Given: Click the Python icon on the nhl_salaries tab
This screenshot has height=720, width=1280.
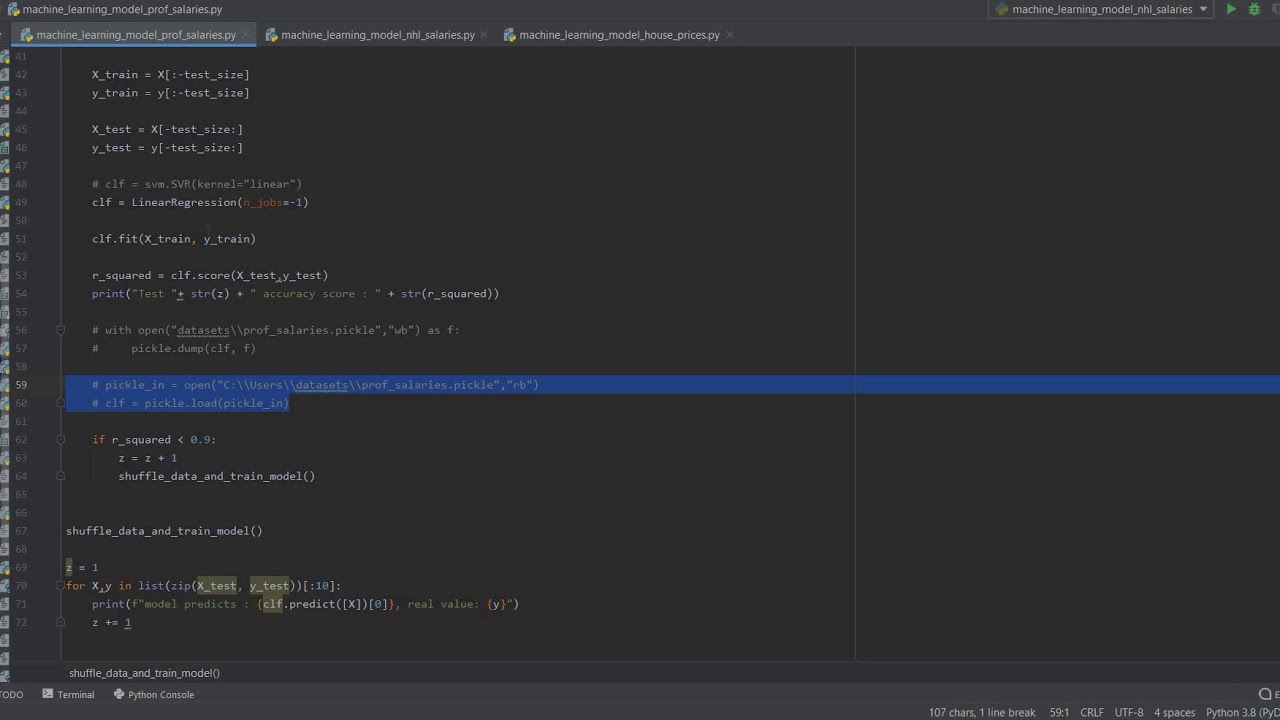Looking at the screenshot, I should click(x=271, y=35).
